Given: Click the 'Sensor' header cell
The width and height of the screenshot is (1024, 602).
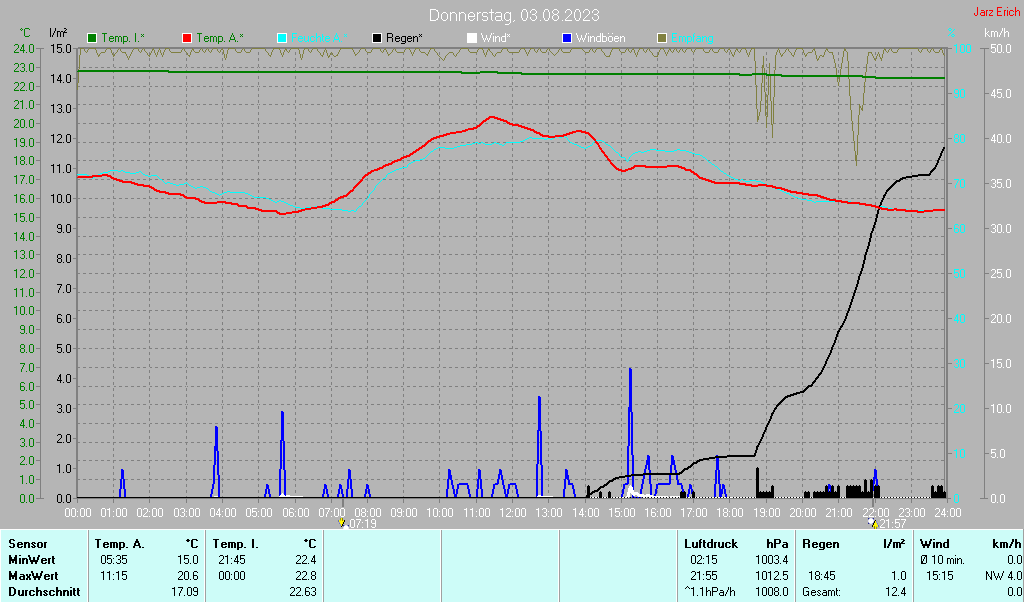Looking at the screenshot, I should pyautogui.click(x=27, y=544).
